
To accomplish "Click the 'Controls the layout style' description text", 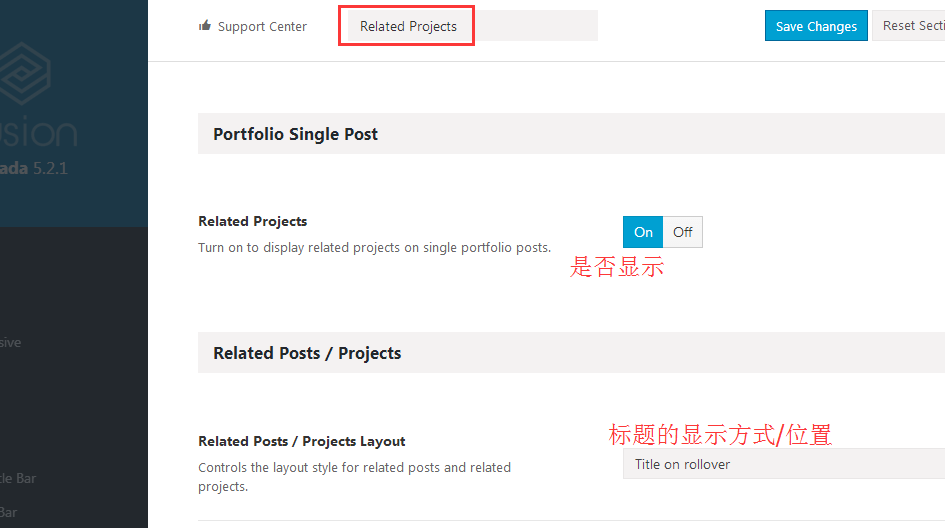I will 354,477.
